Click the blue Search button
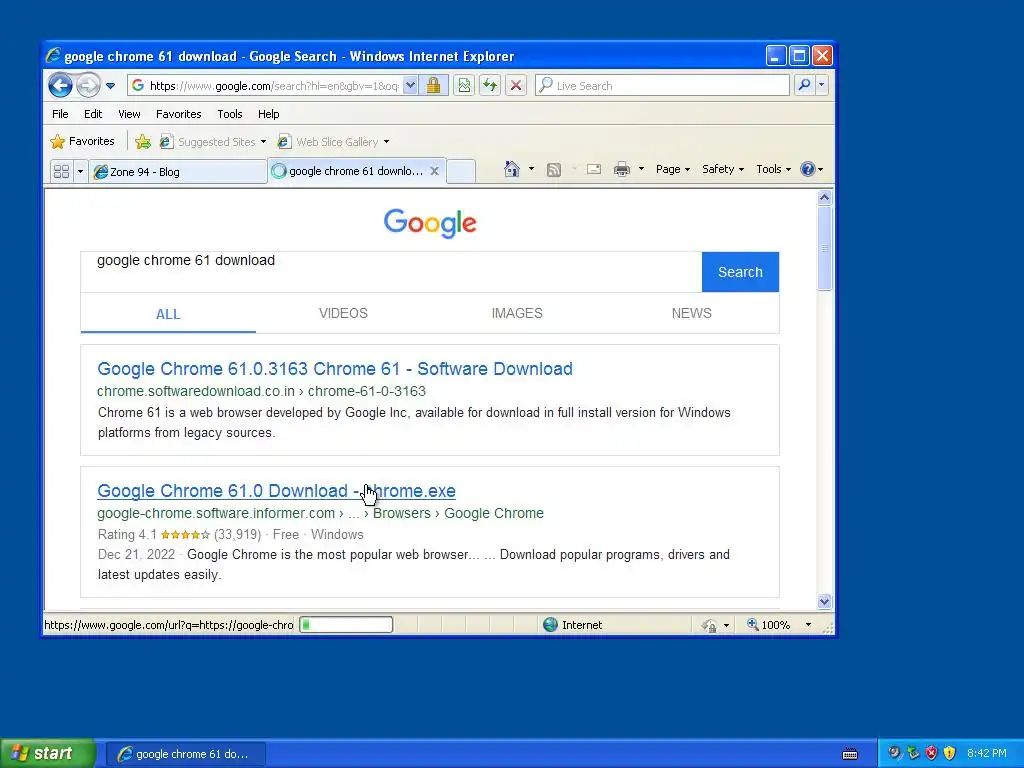The width and height of the screenshot is (1024, 768). pos(741,272)
